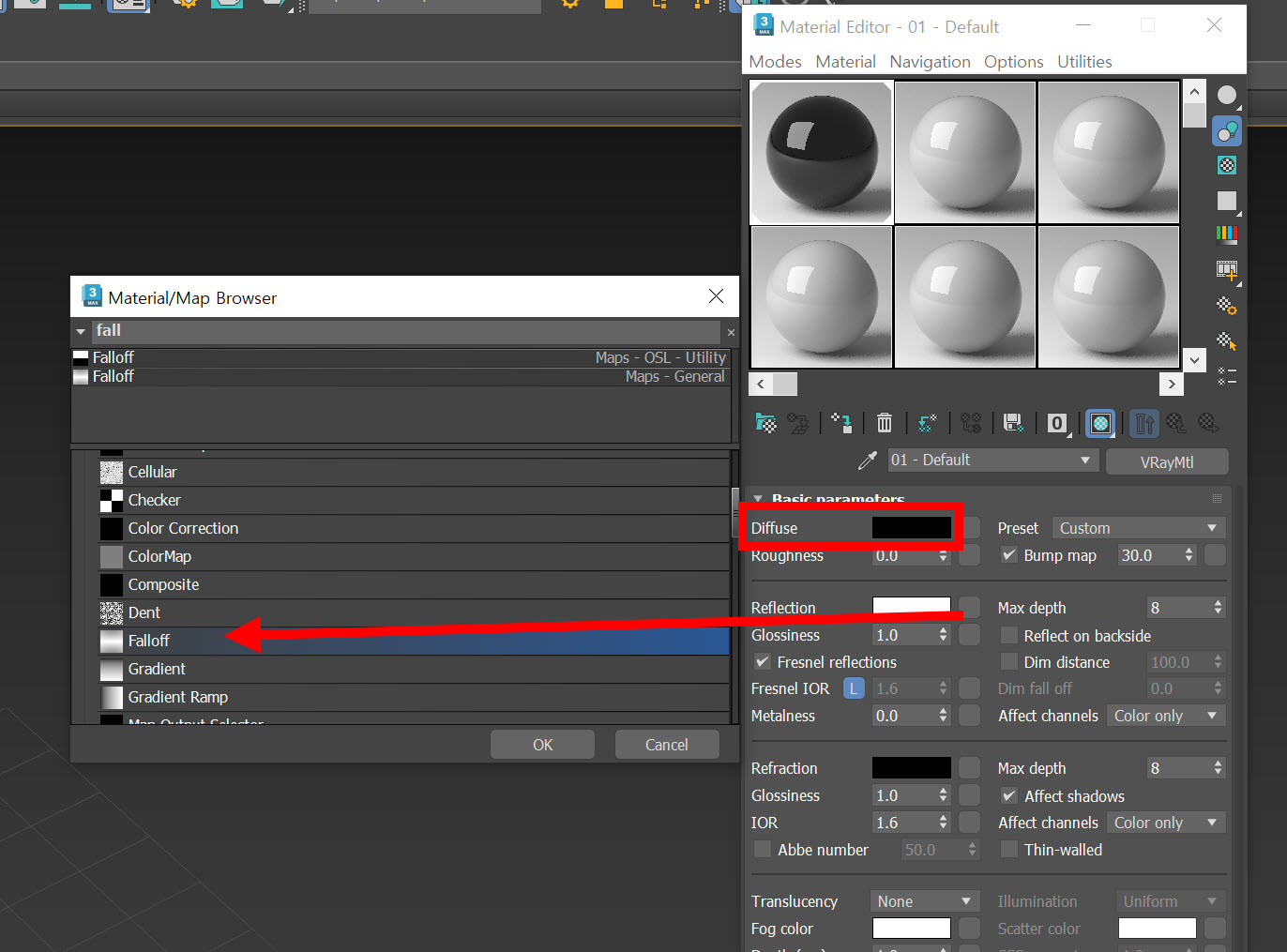Click the map button beside Reflection swatch
1287x952 pixels.
(x=969, y=608)
